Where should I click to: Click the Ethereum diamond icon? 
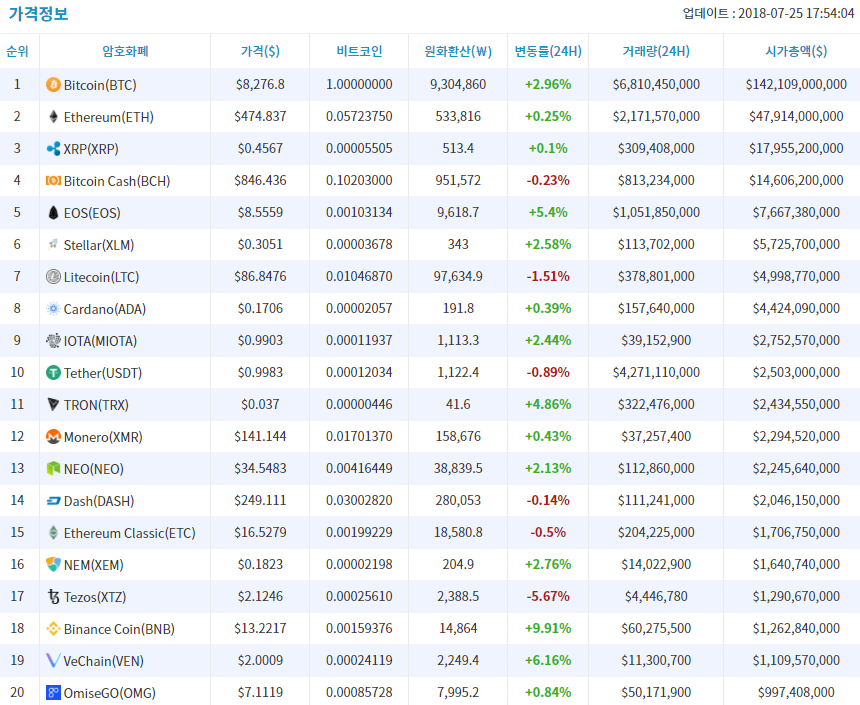[x=53, y=116]
